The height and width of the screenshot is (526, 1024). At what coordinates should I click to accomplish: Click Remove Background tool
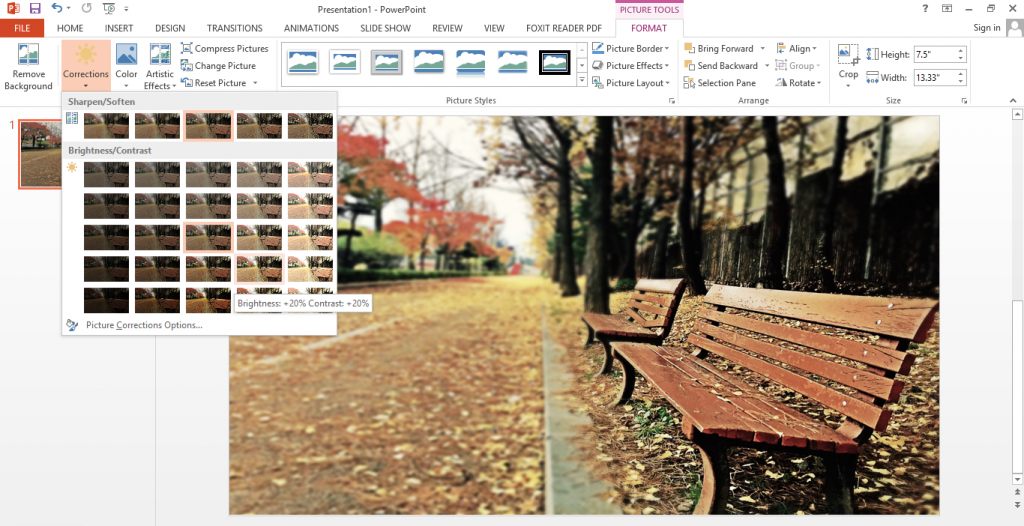coord(28,67)
